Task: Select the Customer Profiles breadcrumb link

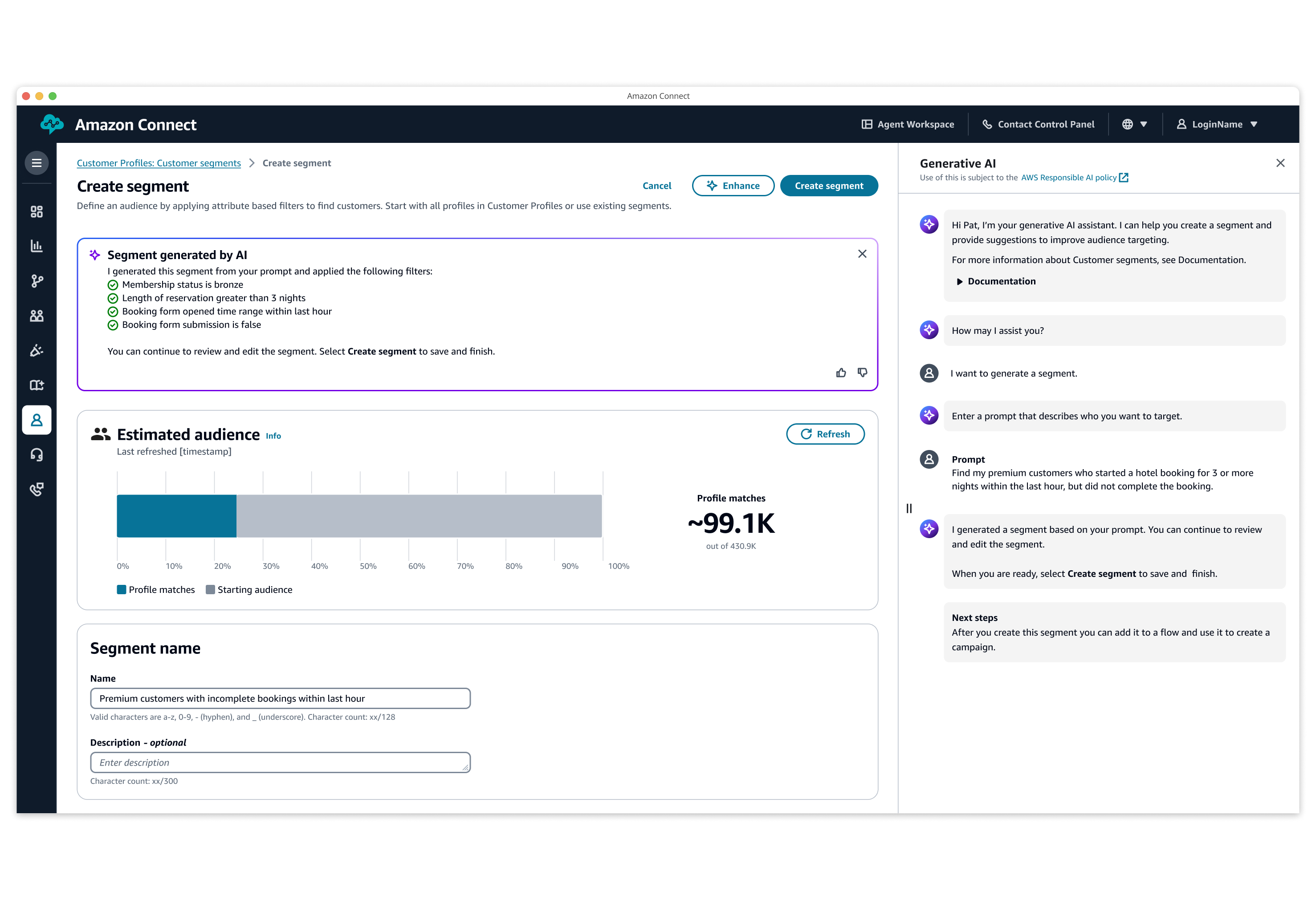Action: click(x=158, y=163)
